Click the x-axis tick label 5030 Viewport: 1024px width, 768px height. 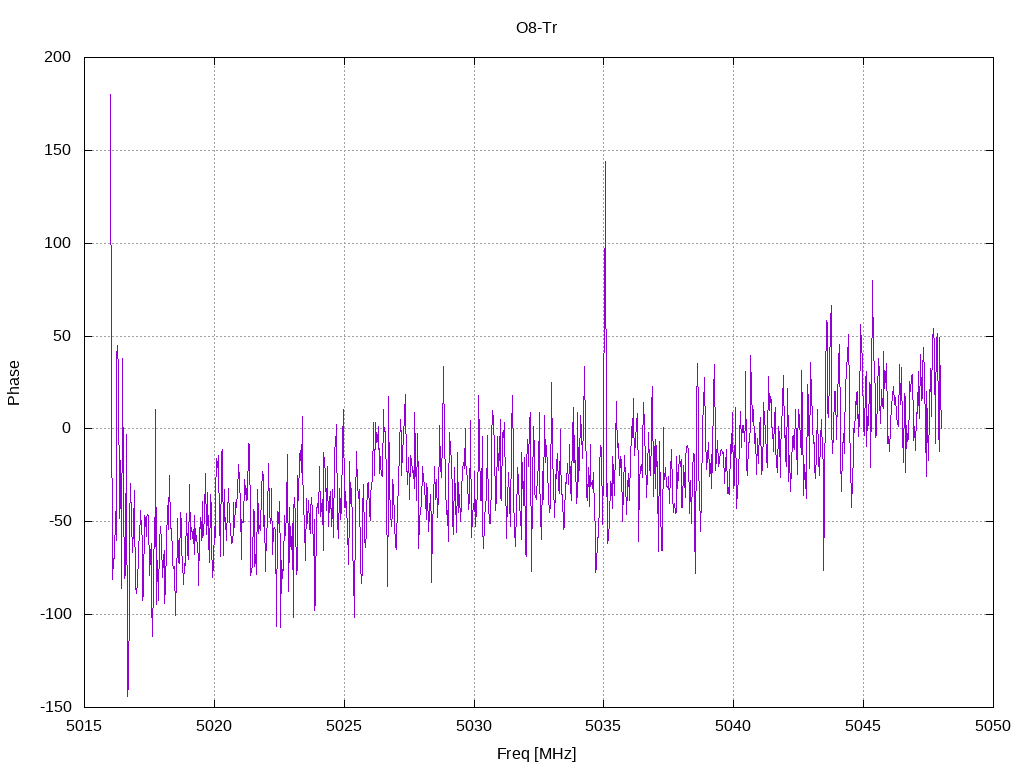click(x=474, y=726)
